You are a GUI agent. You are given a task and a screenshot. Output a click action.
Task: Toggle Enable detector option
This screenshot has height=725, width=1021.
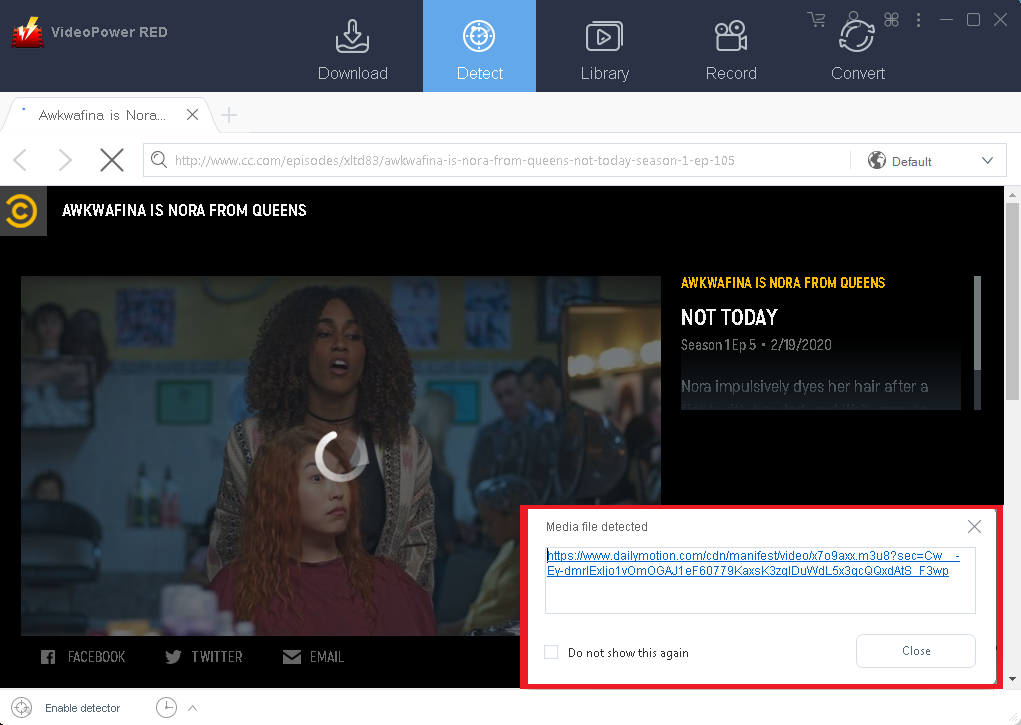coord(83,707)
